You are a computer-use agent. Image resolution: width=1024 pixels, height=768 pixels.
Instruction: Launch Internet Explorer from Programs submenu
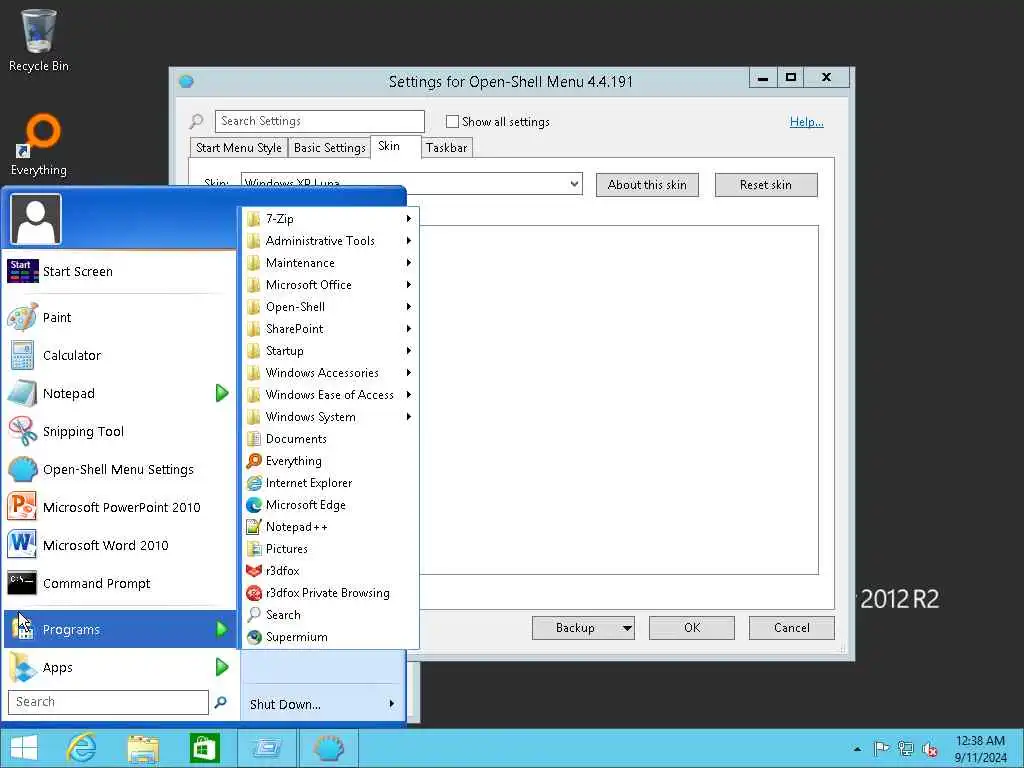pos(330,483)
